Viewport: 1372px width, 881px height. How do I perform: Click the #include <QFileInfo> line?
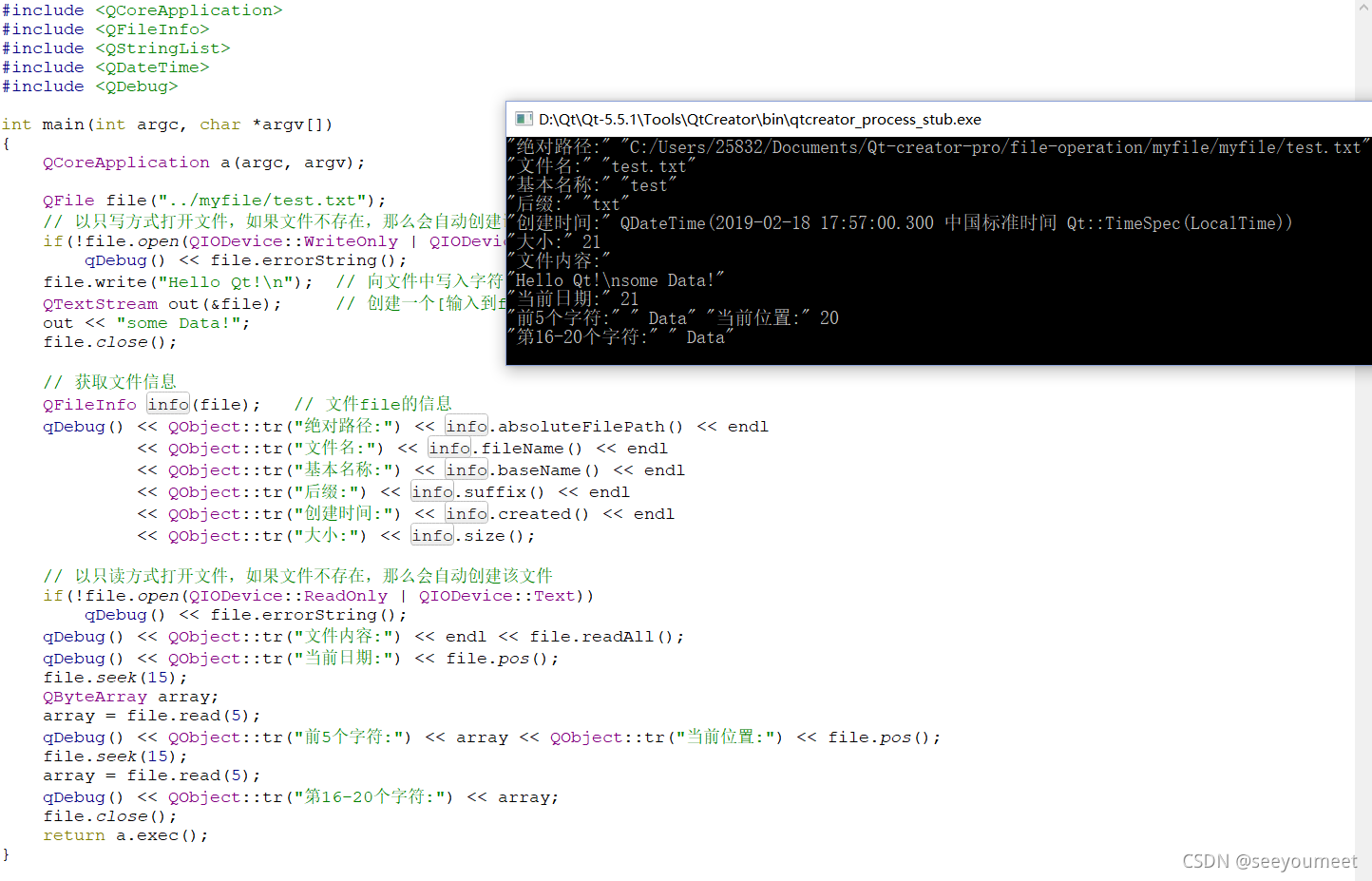click(x=105, y=29)
